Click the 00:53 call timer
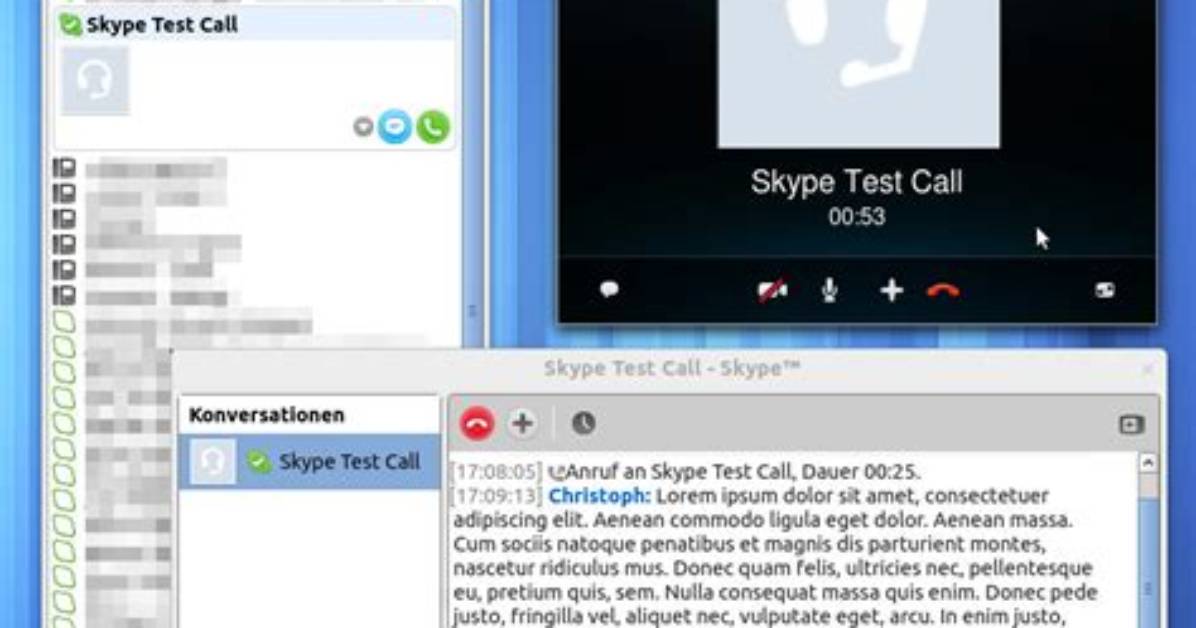 [x=857, y=217]
